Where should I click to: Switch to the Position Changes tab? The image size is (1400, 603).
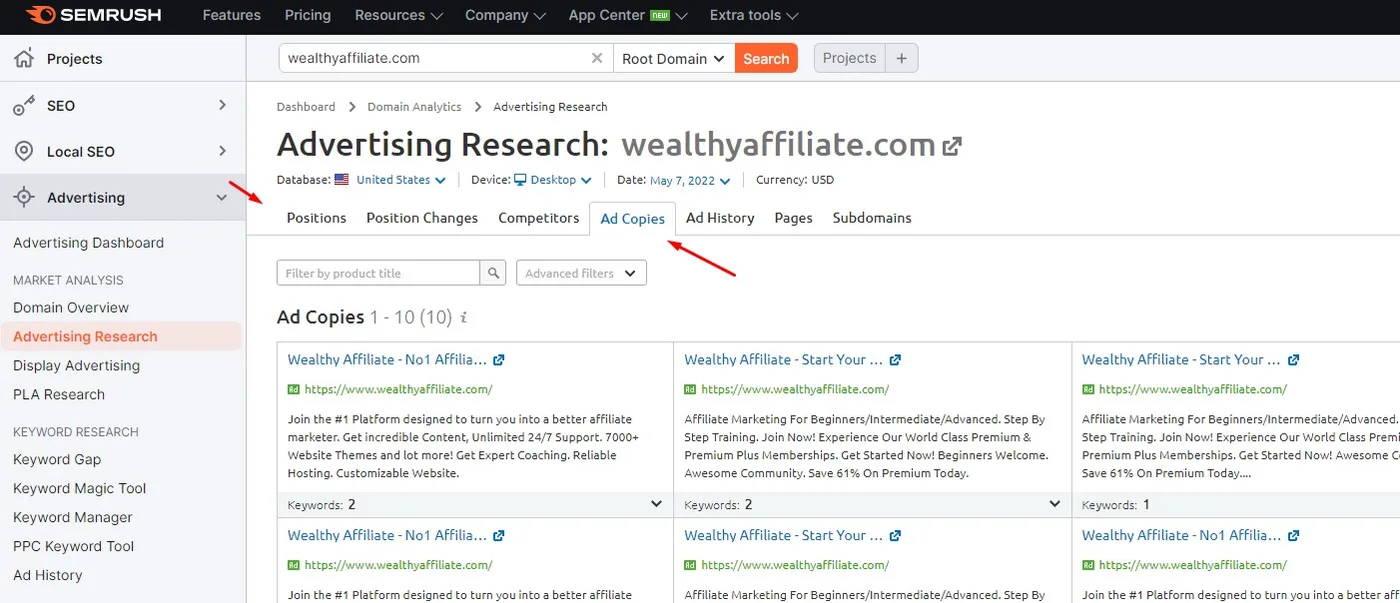coord(422,218)
